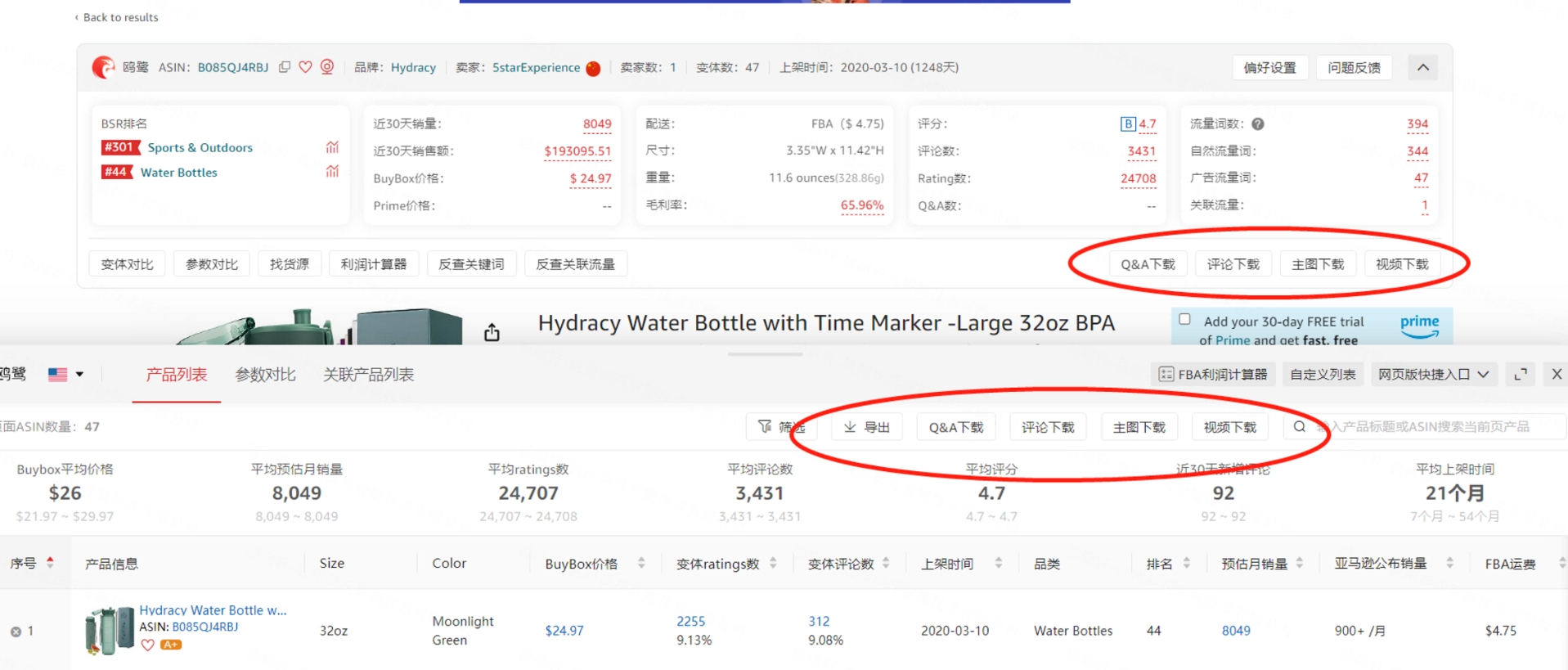Screen dimensions: 1568x670
Task: Click the top panel Q&A下载 button
Action: coord(1148,264)
